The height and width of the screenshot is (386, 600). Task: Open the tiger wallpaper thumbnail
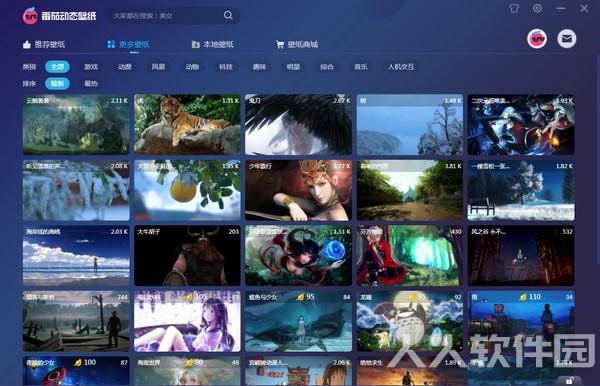[x=187, y=124]
